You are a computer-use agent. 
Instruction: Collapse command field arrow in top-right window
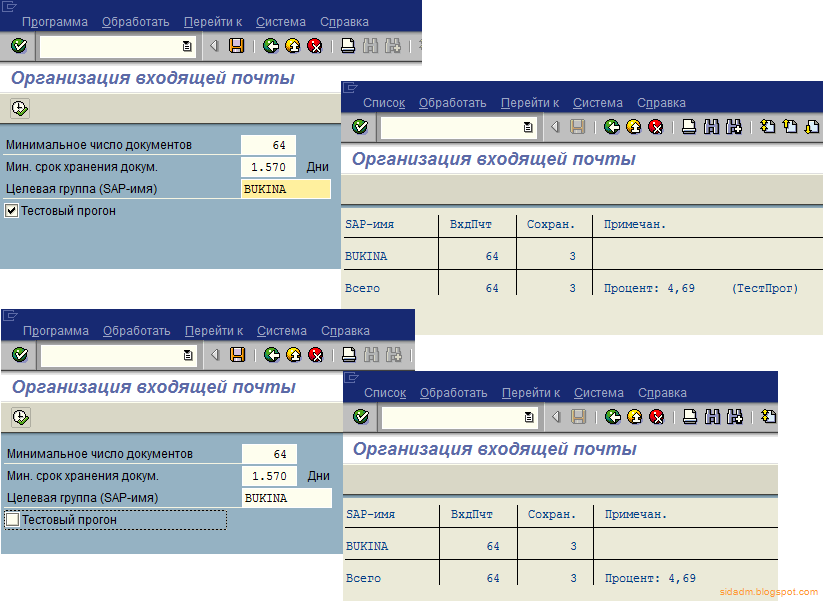555,127
